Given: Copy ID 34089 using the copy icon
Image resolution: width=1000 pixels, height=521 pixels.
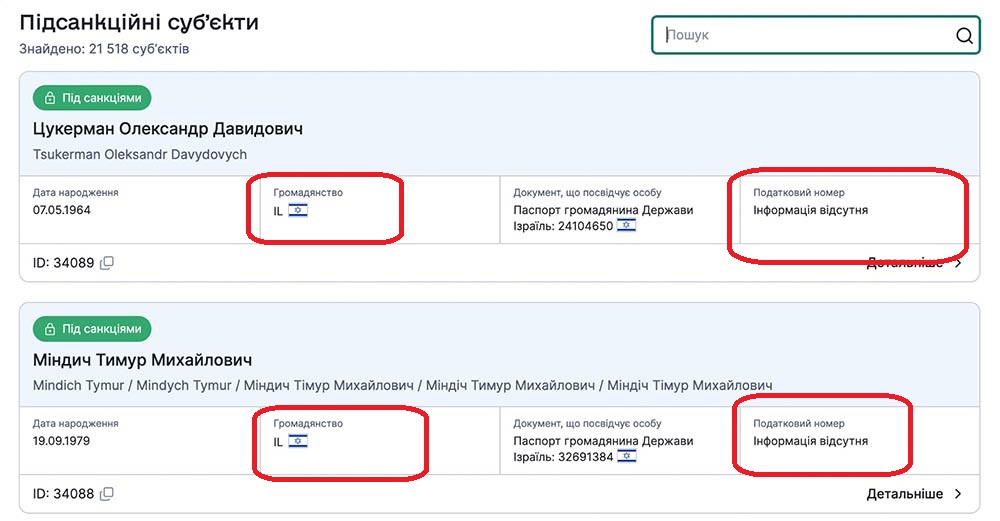Looking at the screenshot, I should [x=107, y=263].
